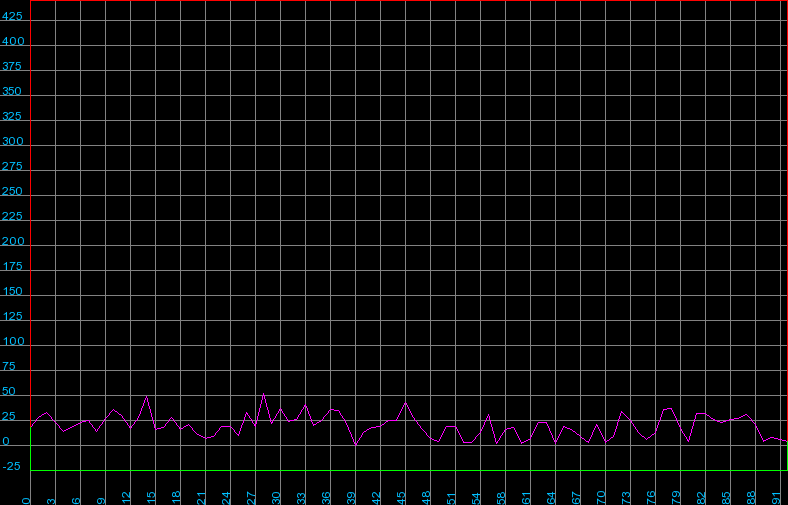Select the 91 horizontal axis label

777,498
